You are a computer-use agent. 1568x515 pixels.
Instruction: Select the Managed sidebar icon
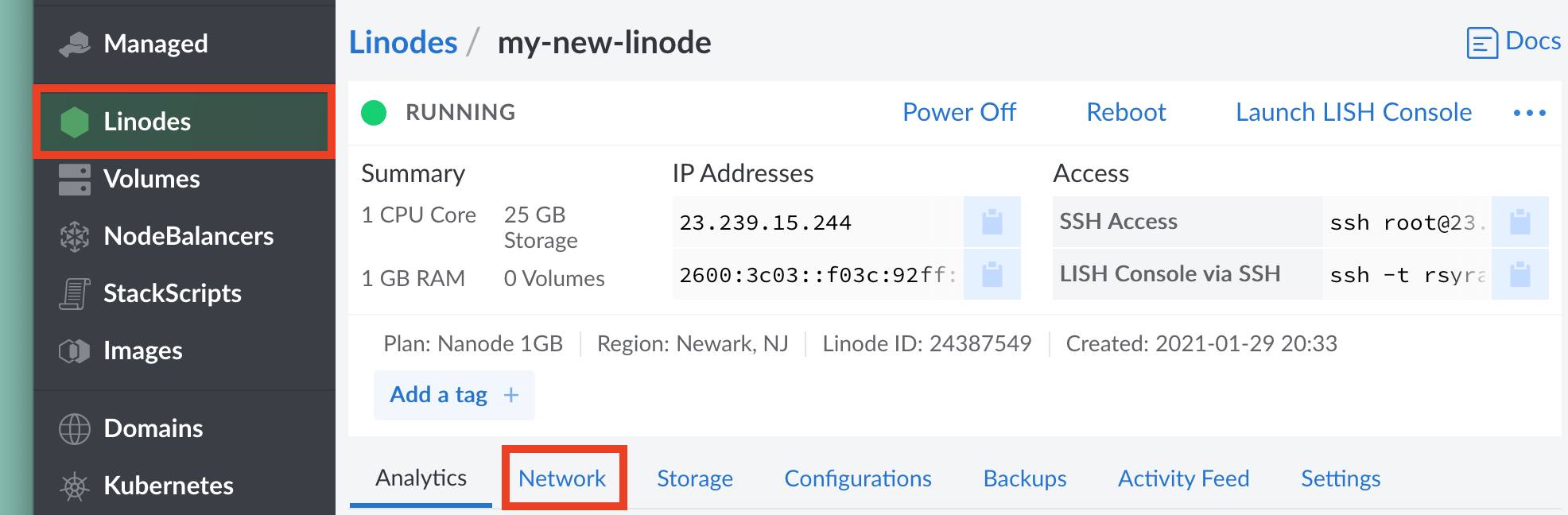tap(76, 44)
